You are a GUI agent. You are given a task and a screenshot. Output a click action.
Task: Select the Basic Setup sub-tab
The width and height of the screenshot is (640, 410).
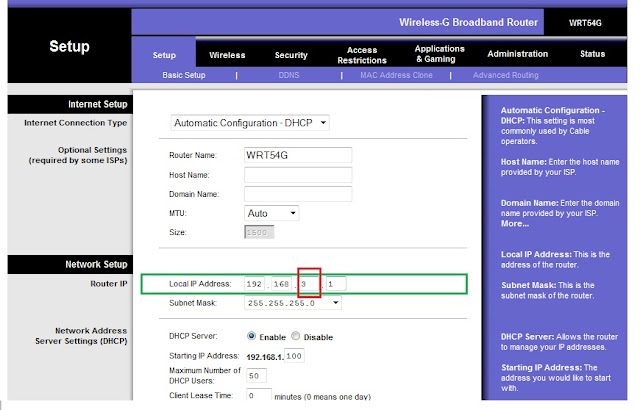[184, 75]
